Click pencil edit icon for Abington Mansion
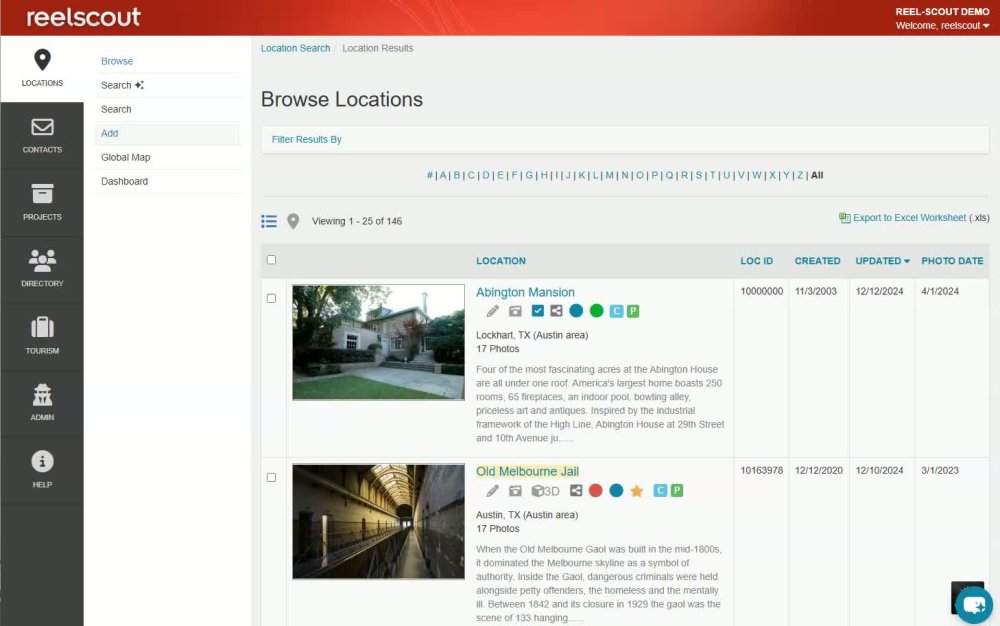The image size is (1000, 626). click(492, 311)
